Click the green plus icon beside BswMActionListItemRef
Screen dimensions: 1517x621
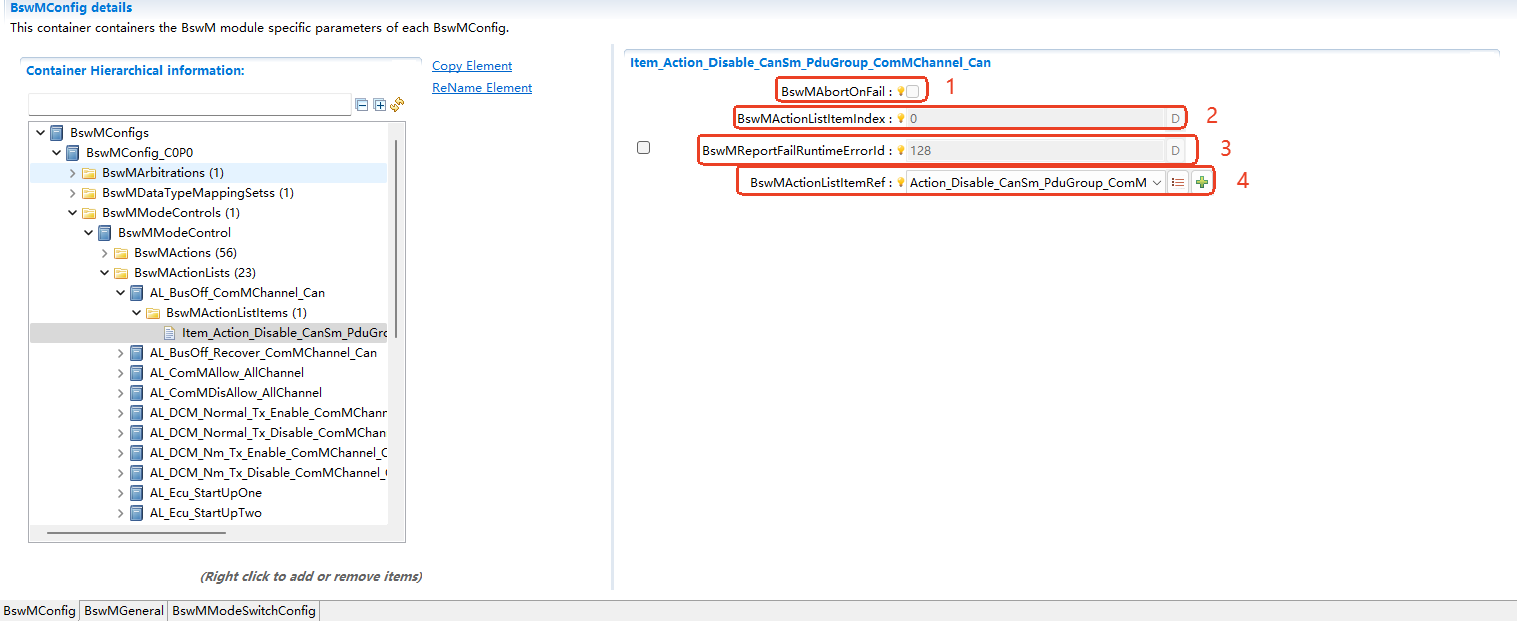click(x=1203, y=181)
